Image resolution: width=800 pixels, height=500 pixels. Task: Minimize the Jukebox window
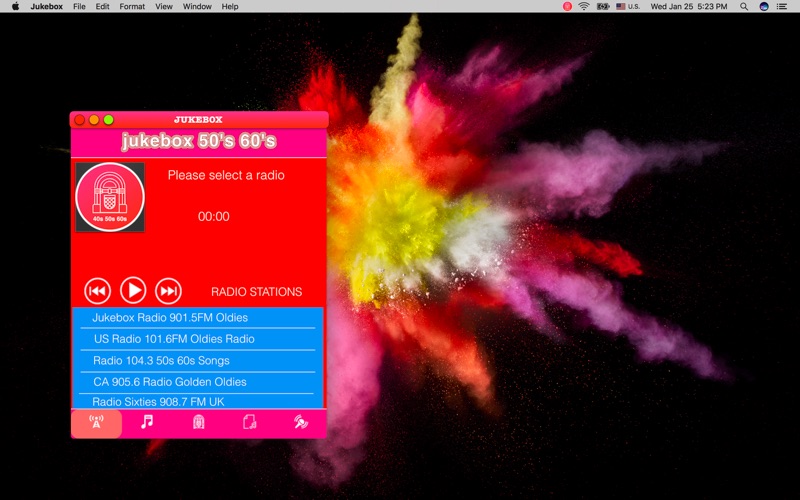pyautogui.click(x=94, y=120)
